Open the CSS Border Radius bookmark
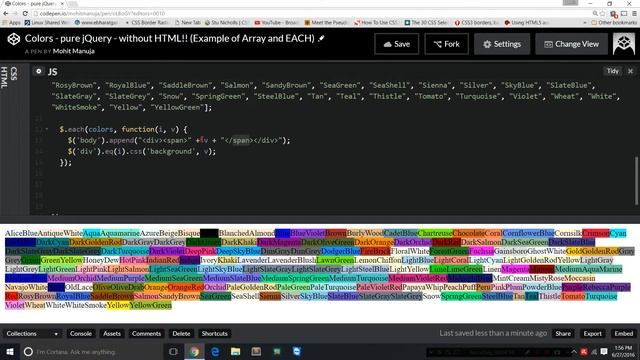This screenshot has height=360, width=640. click(x=147, y=22)
